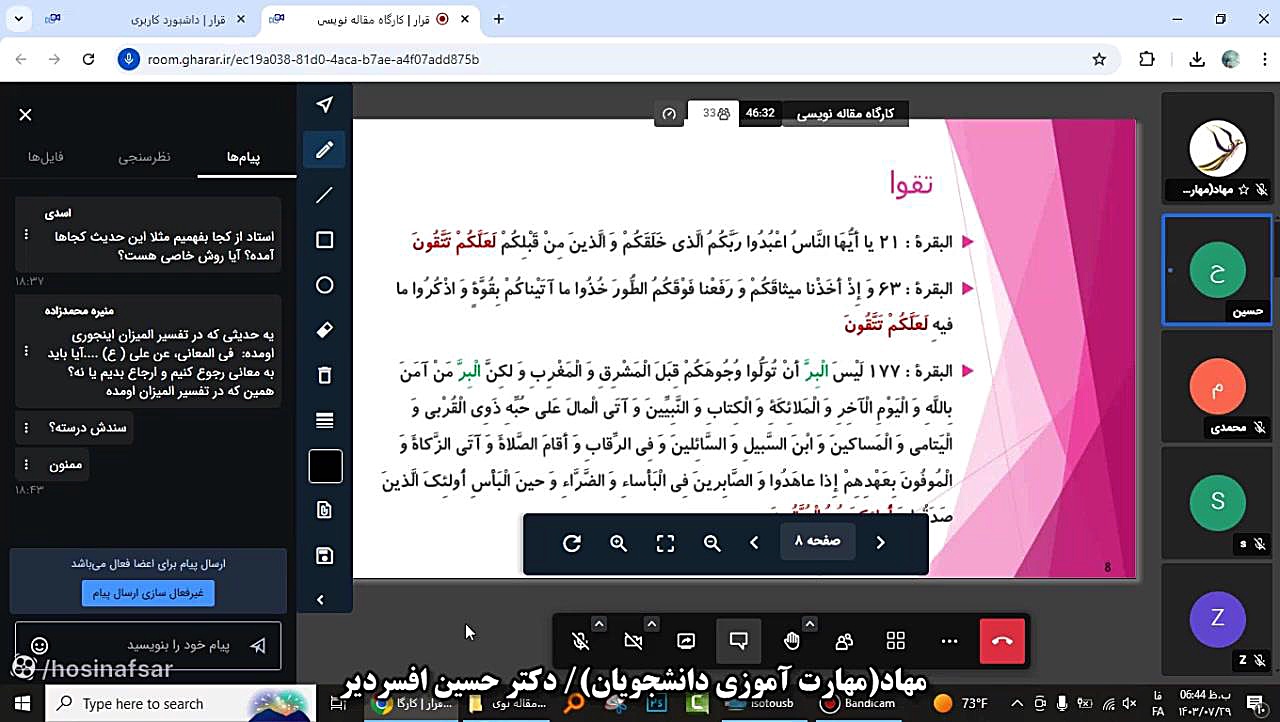Viewport: 1280px width, 722px height.
Task: Open the browser tab search dropdown
Action: [x=19, y=19]
